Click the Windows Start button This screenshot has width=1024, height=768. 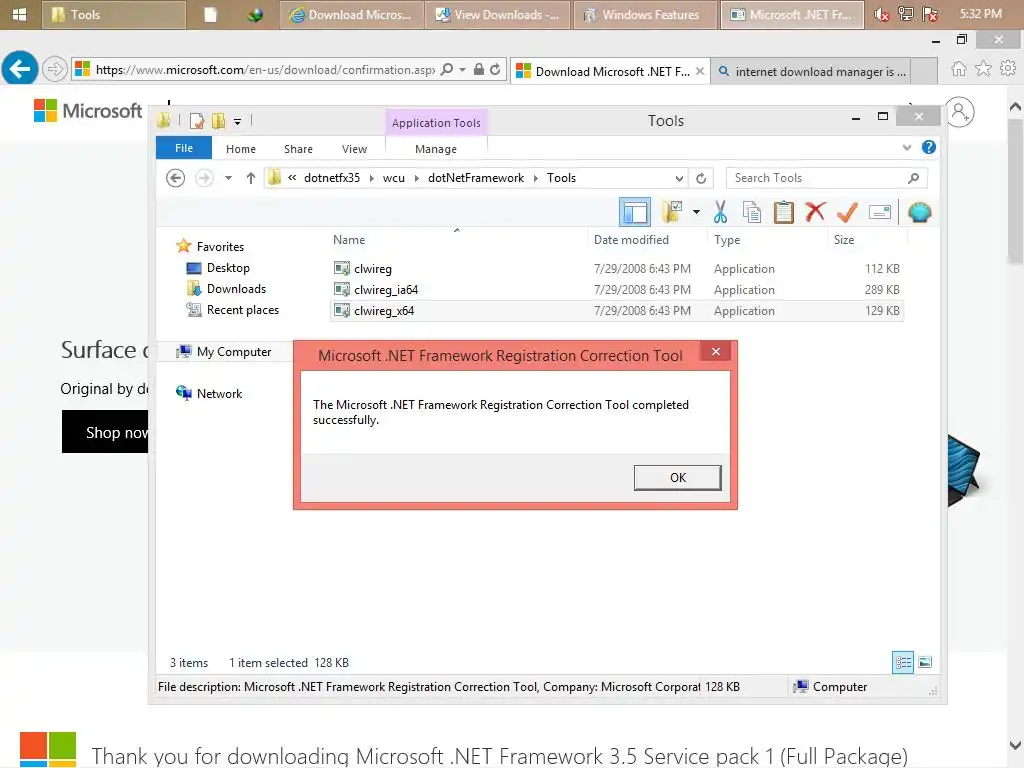(x=19, y=14)
